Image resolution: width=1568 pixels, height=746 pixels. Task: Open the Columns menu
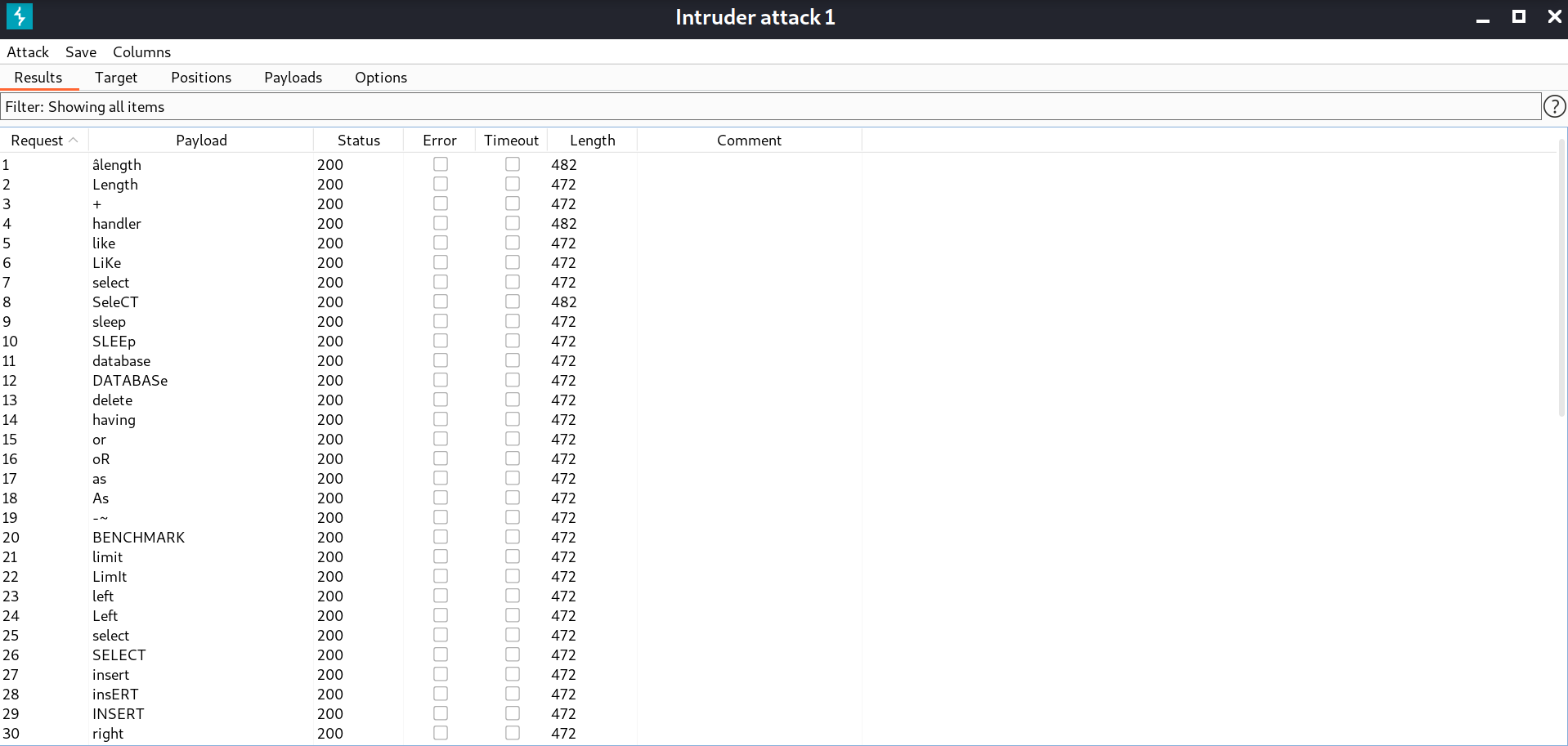point(141,51)
